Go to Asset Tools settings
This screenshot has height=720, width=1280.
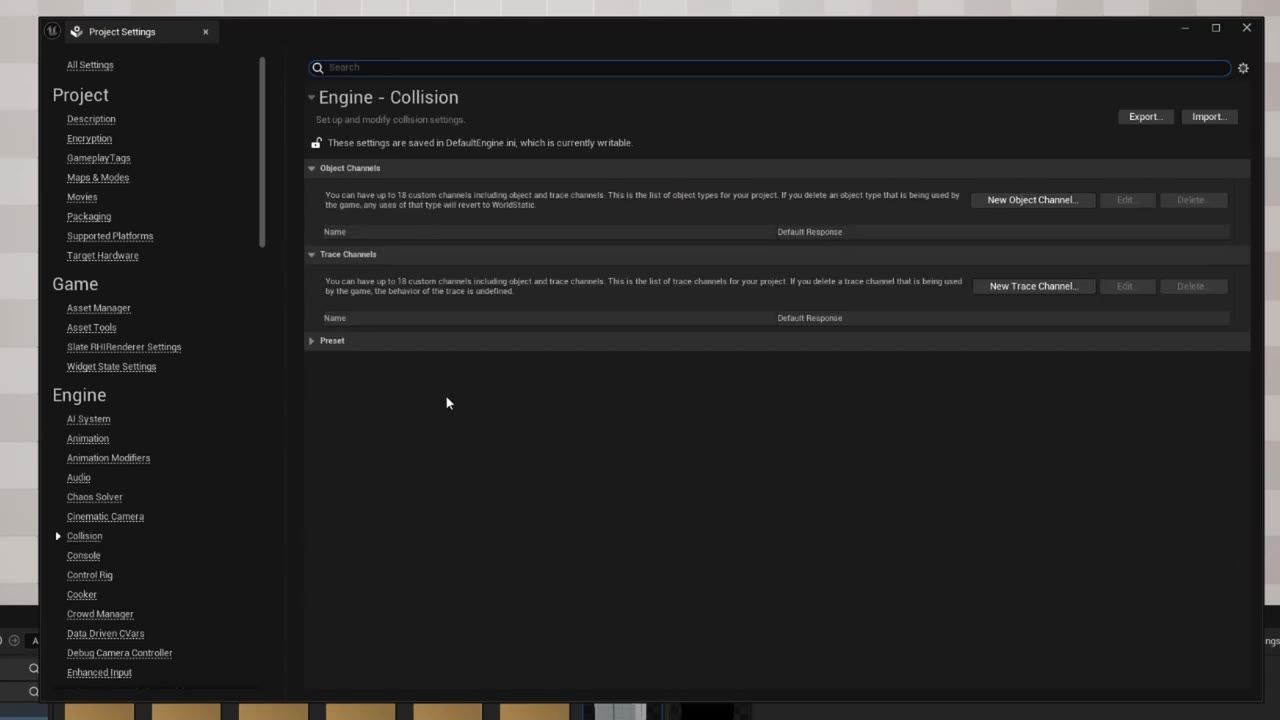pyautogui.click(x=92, y=328)
